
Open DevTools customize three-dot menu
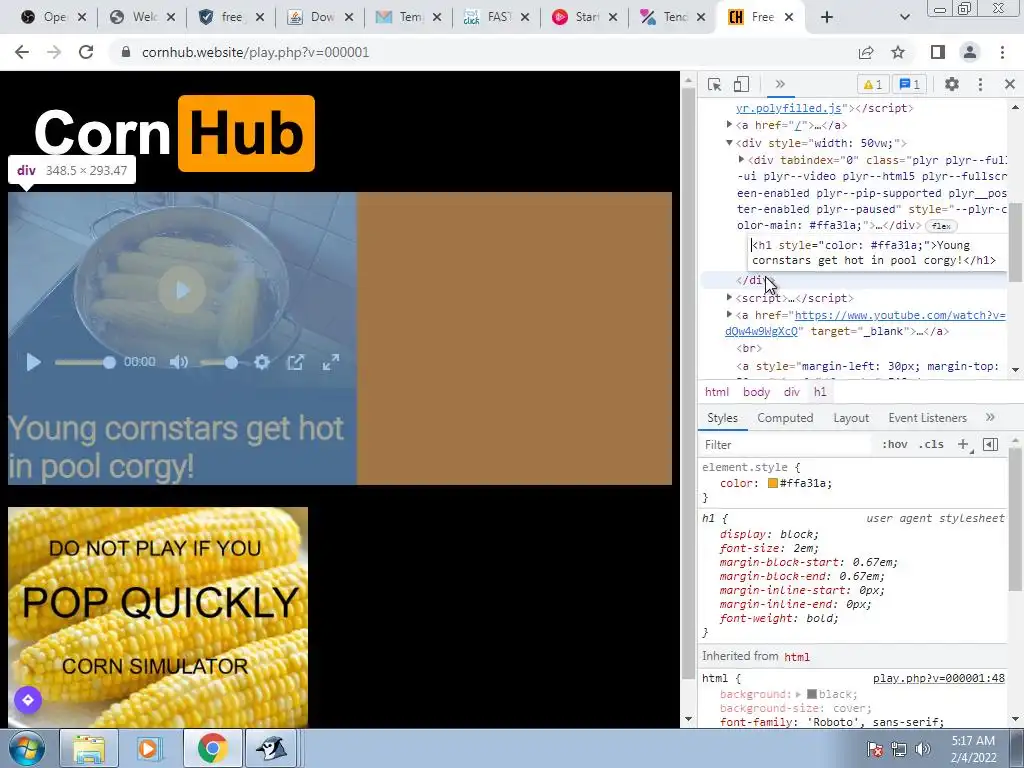pyautogui.click(x=980, y=84)
